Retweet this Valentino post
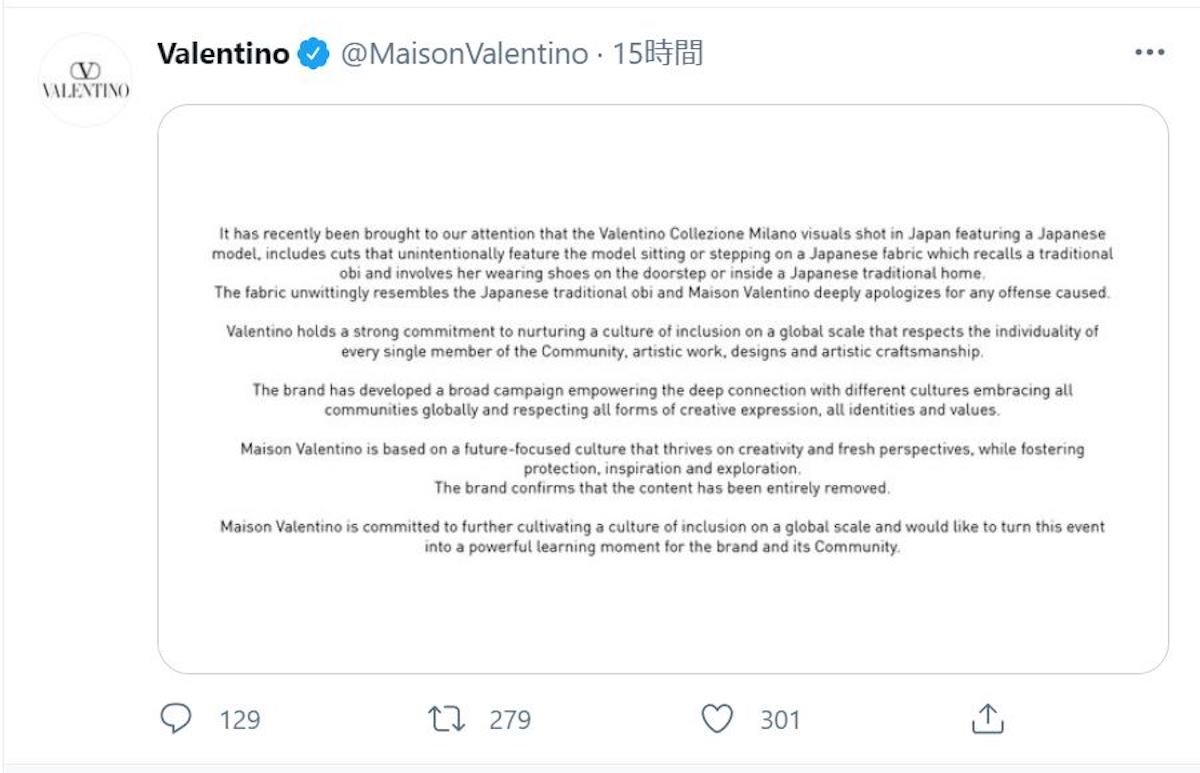The image size is (1200, 773). tap(447, 718)
